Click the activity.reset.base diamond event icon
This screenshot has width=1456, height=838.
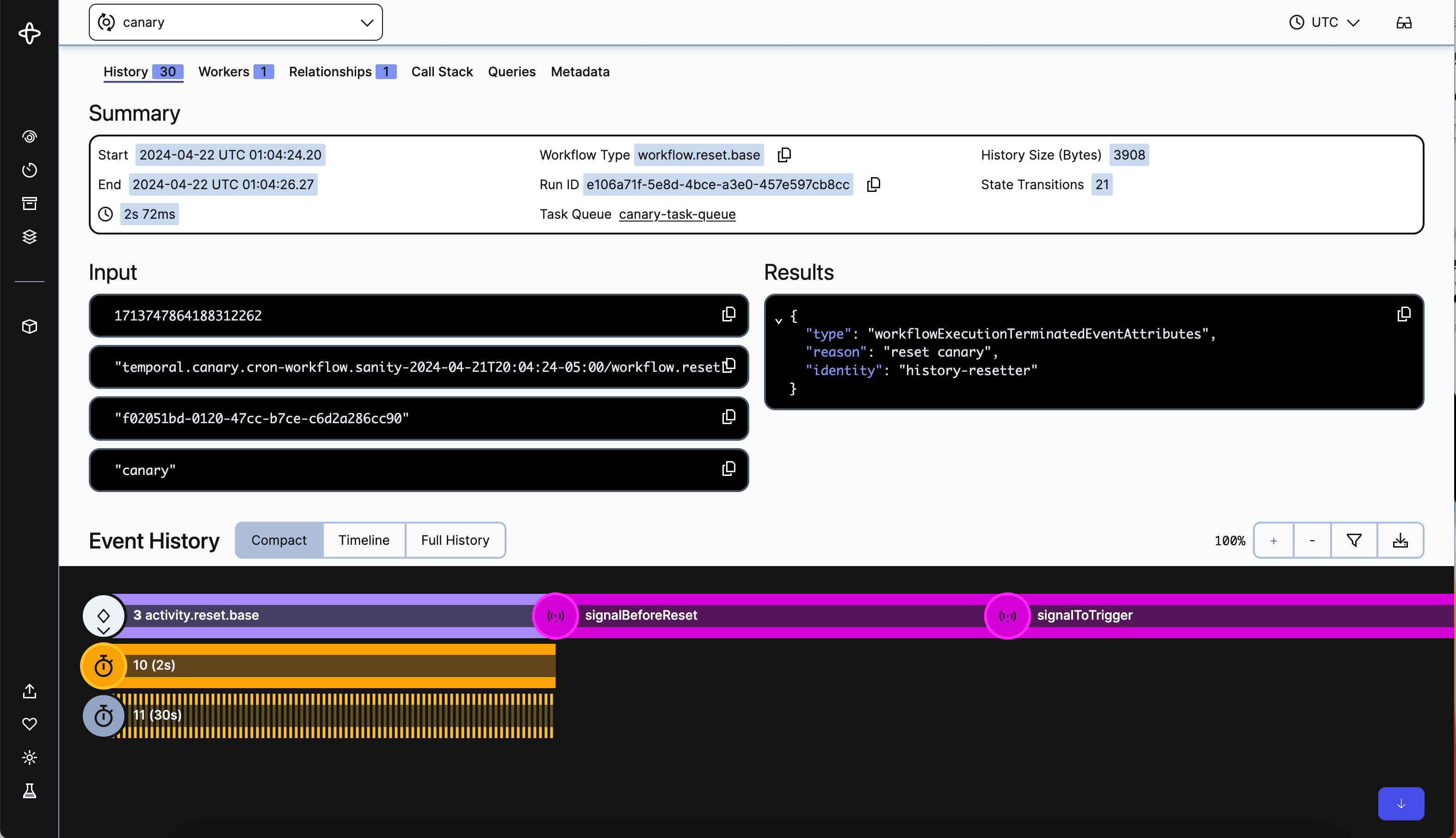pos(104,616)
